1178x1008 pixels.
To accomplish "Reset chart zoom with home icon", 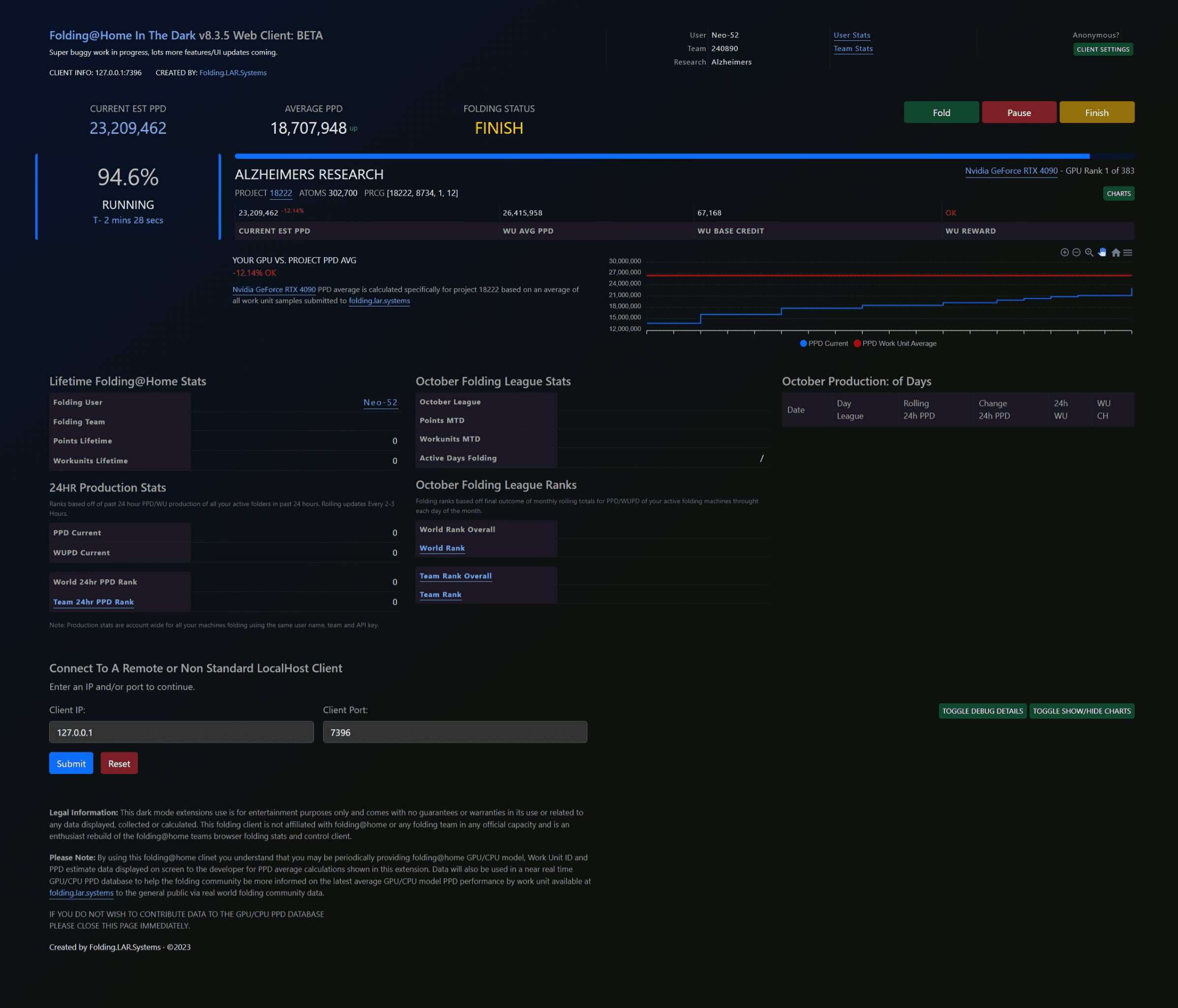I will 1116,253.
